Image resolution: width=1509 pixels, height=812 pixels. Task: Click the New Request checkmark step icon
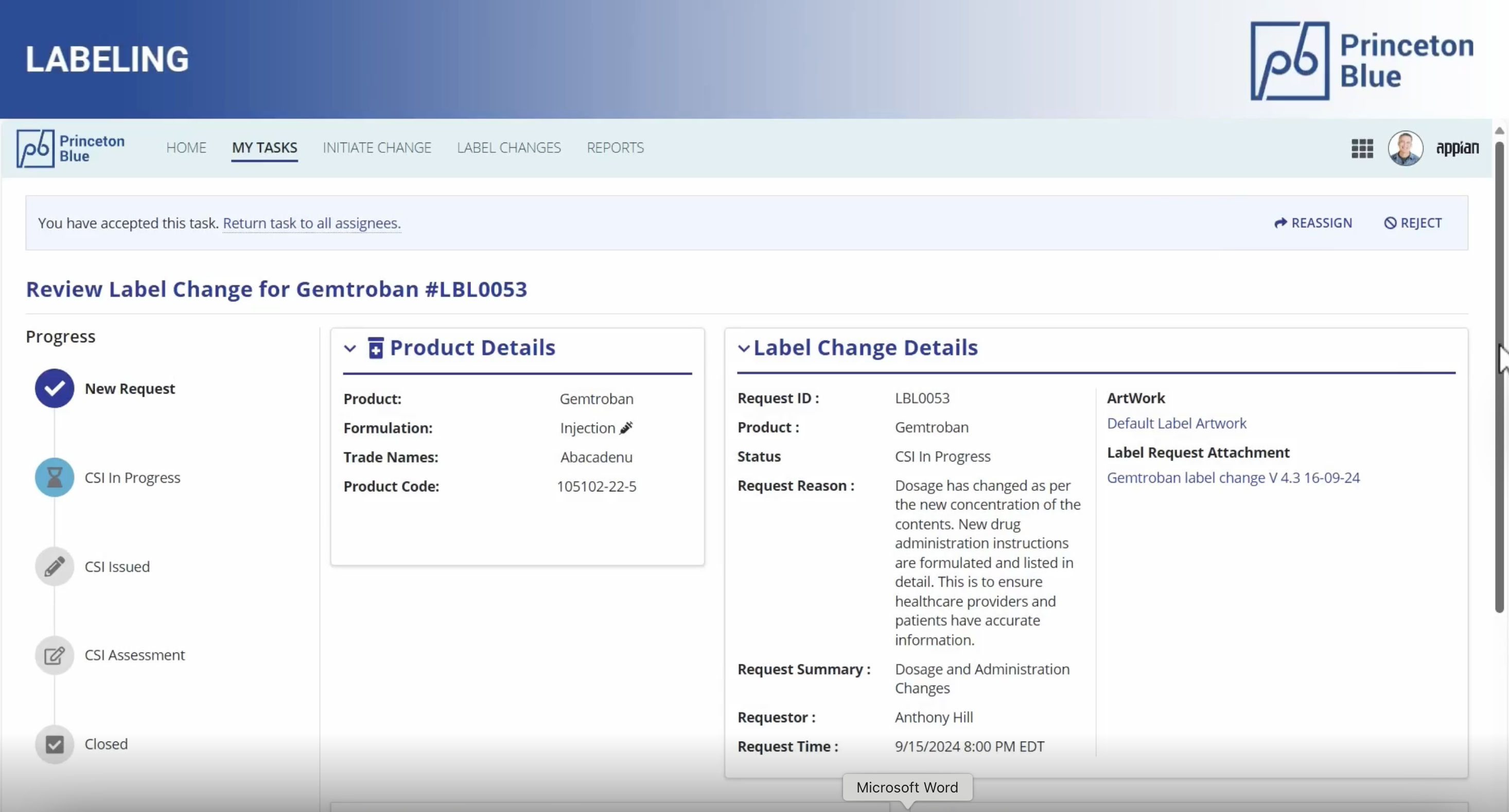point(55,389)
